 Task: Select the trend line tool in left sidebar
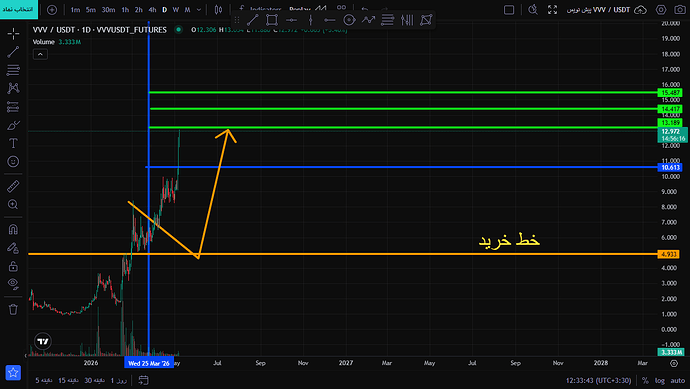point(13,52)
